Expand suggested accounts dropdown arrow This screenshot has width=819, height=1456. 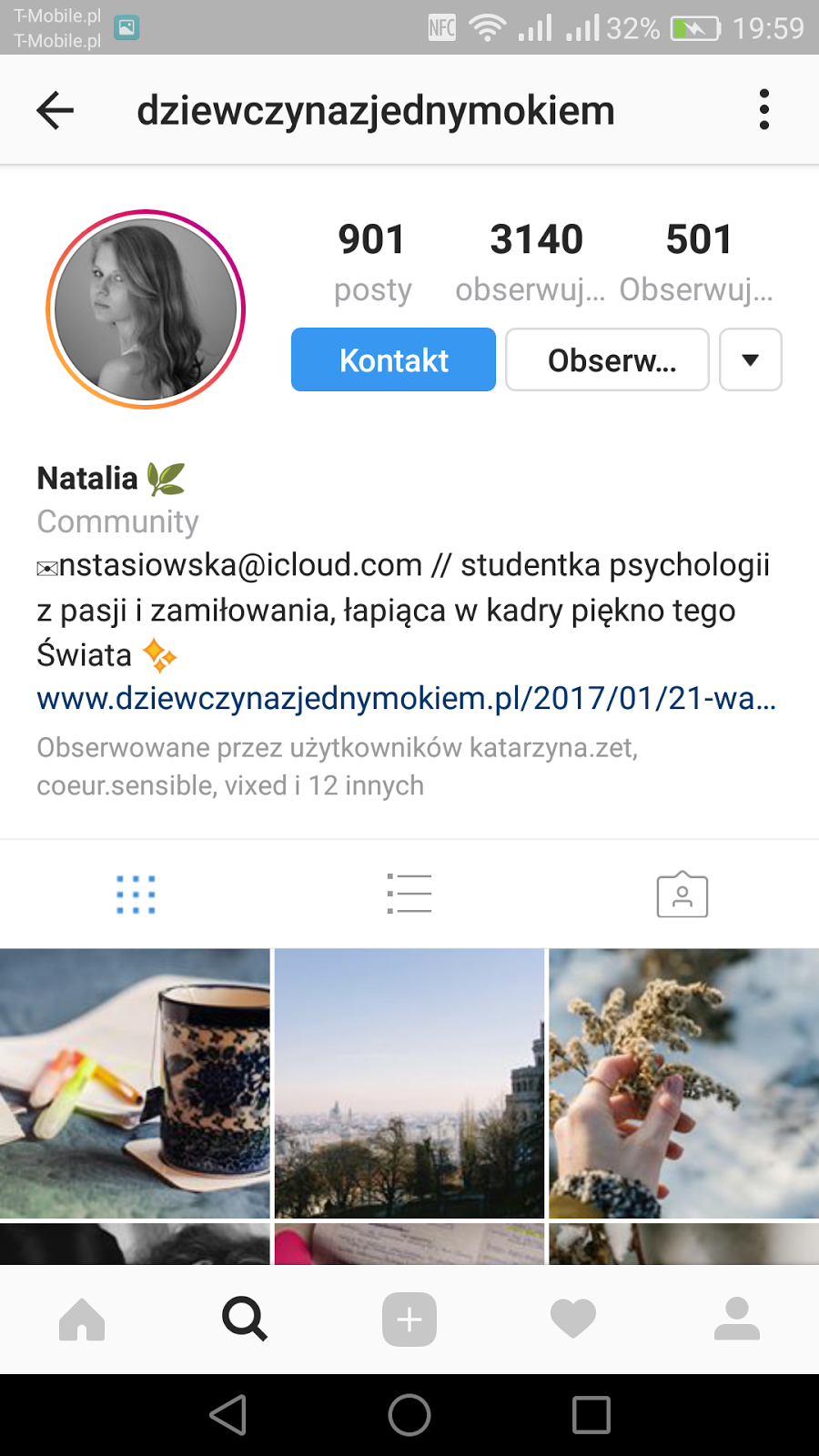tap(751, 359)
